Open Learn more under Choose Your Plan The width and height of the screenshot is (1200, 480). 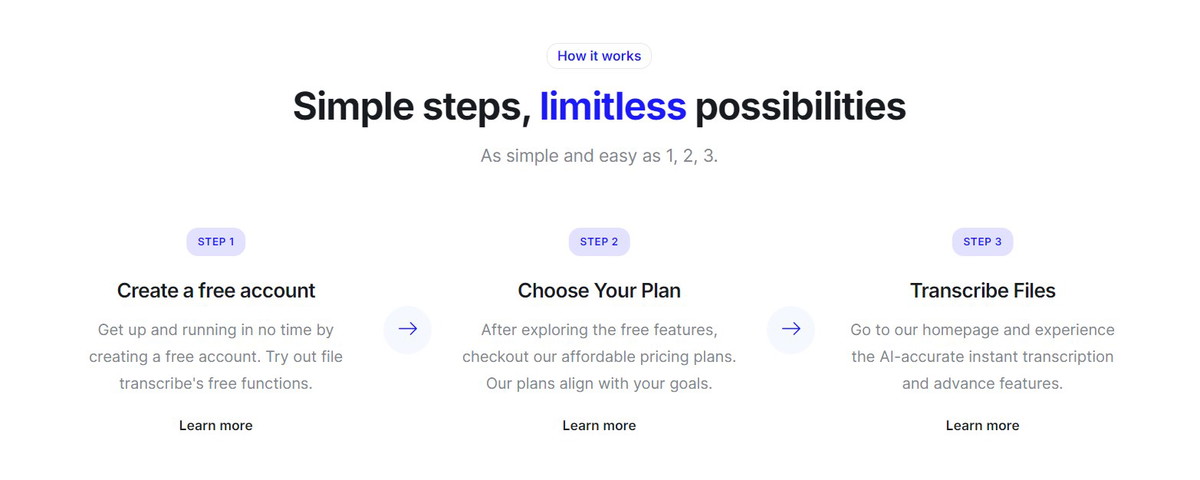599,425
